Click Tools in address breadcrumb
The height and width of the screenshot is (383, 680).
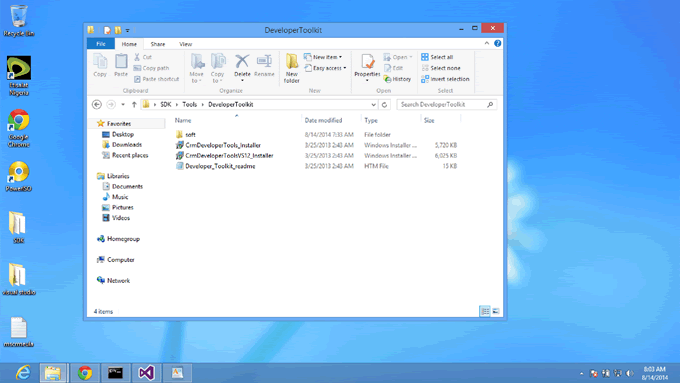pyautogui.click(x=190, y=105)
